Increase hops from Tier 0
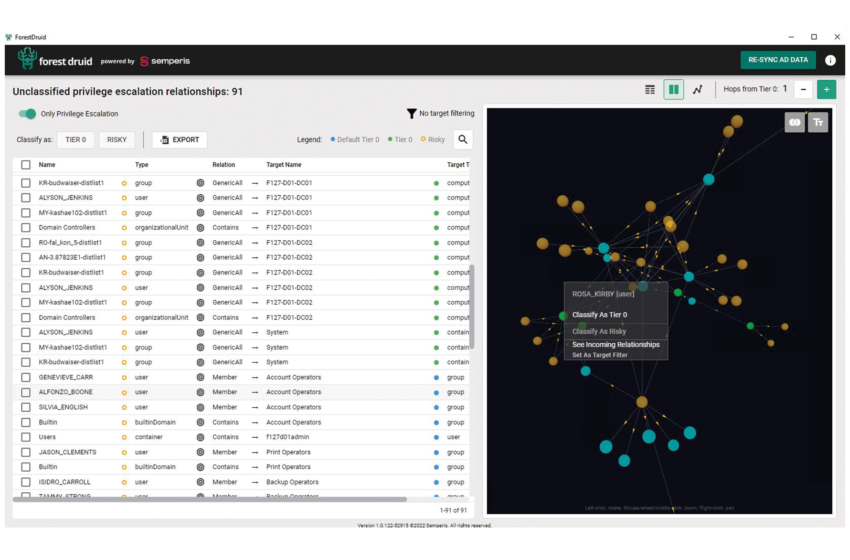Image resolution: width=850 pixels, height=560 pixels. coord(826,90)
